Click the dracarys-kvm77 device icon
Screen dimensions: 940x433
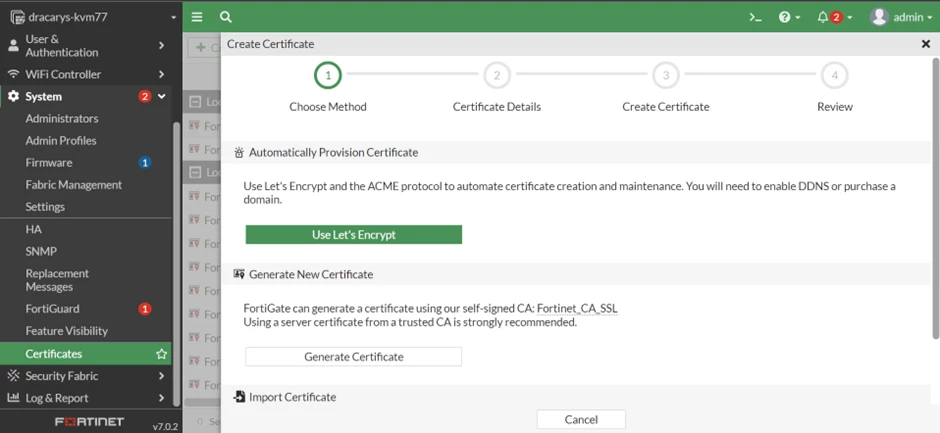click(17, 17)
